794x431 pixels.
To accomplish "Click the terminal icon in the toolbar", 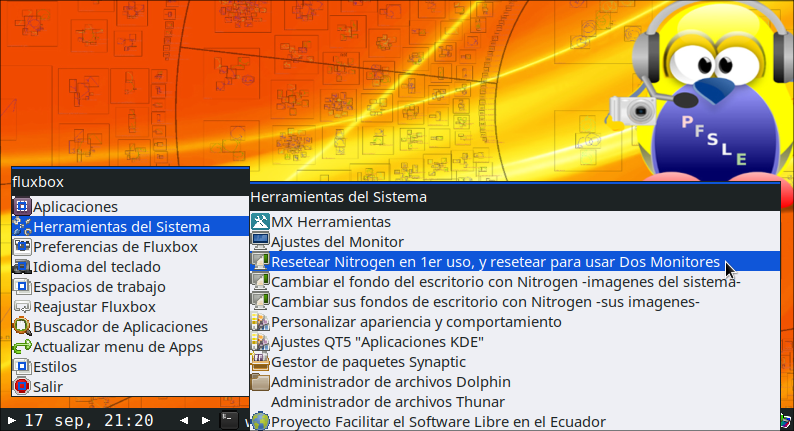I will click(229, 420).
